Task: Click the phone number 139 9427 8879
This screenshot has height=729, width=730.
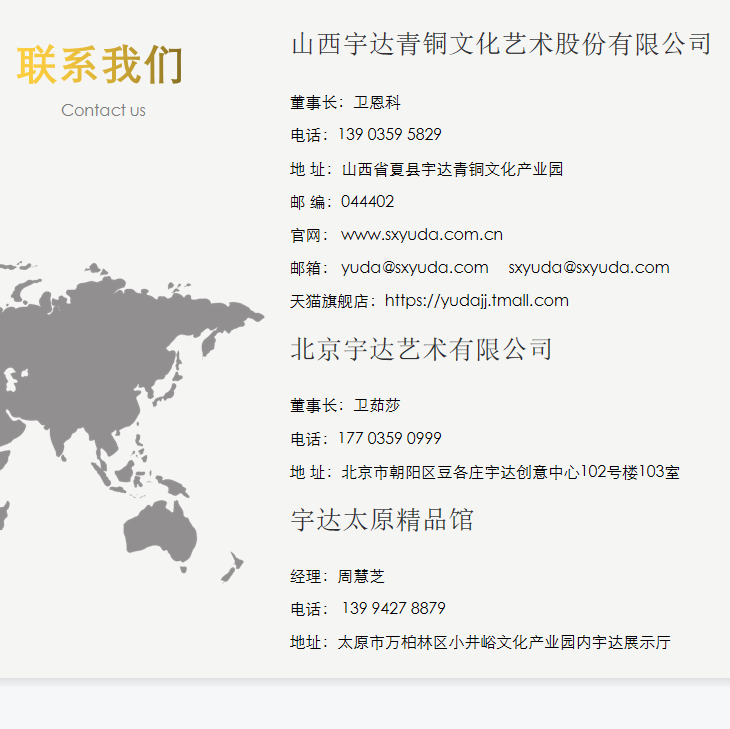Action: (x=393, y=608)
